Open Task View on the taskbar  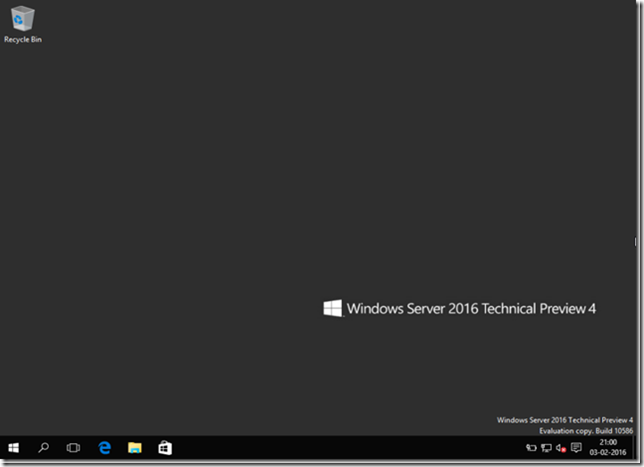tap(74, 448)
